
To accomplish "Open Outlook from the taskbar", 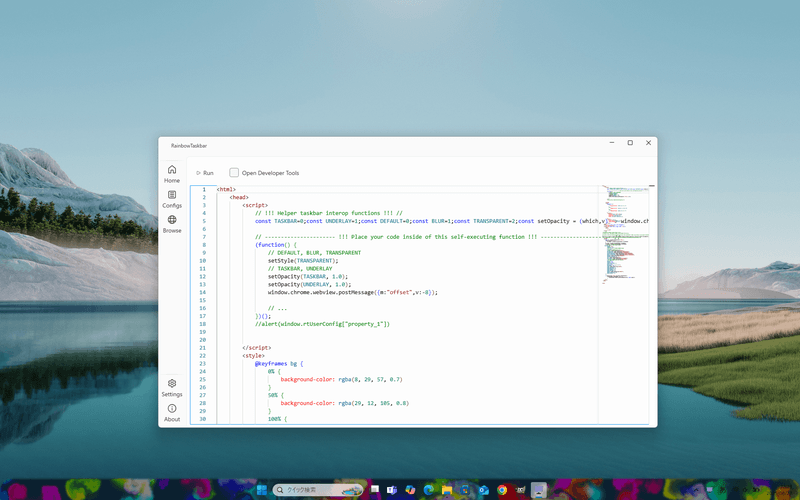I will pos(484,490).
